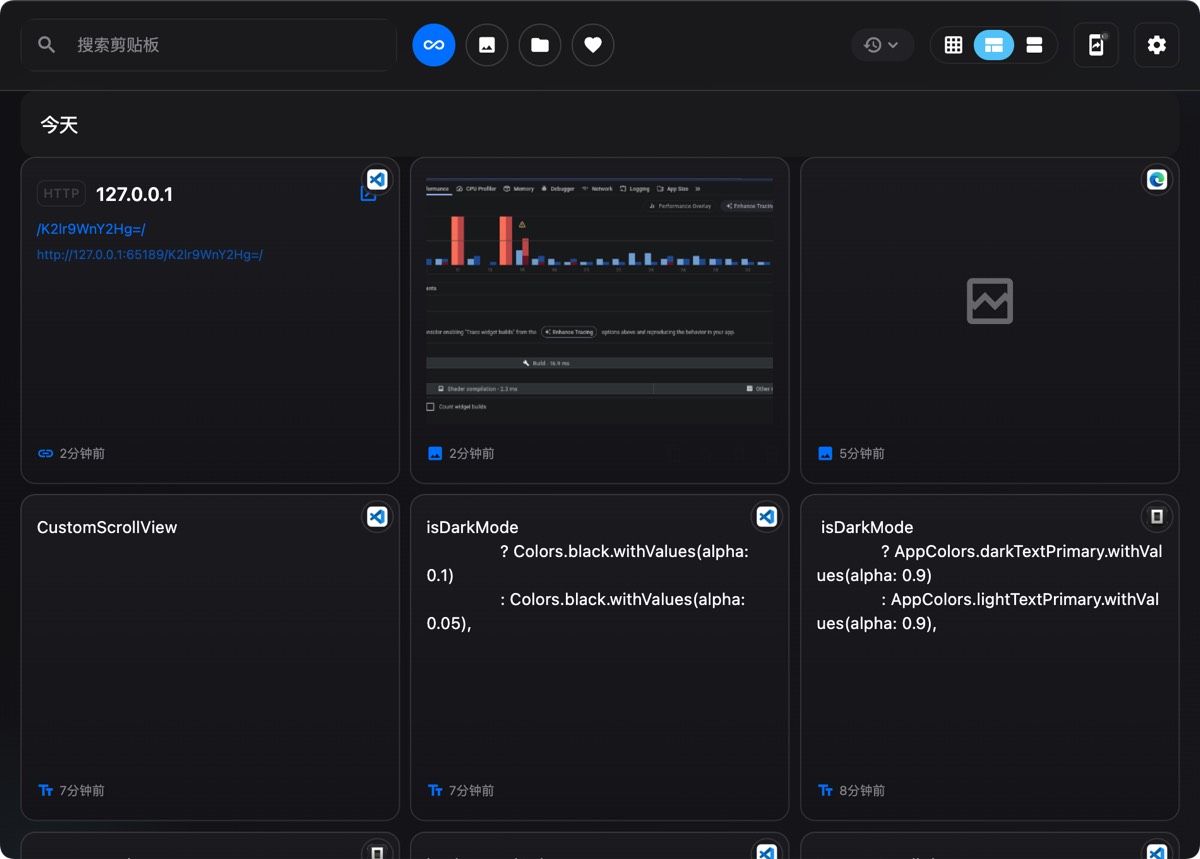The width and height of the screenshot is (1200, 859).
Task: Click text-type icon beside 8分钟前
Action: tap(825, 790)
